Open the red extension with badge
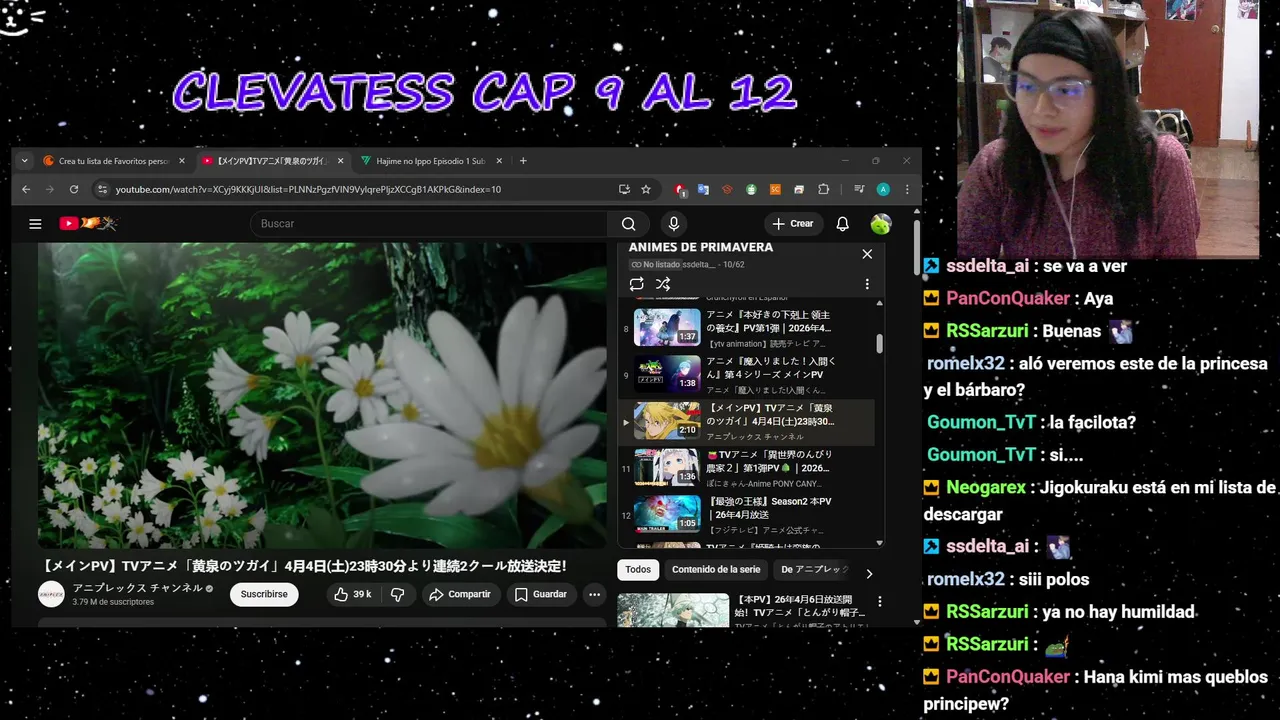 point(680,189)
